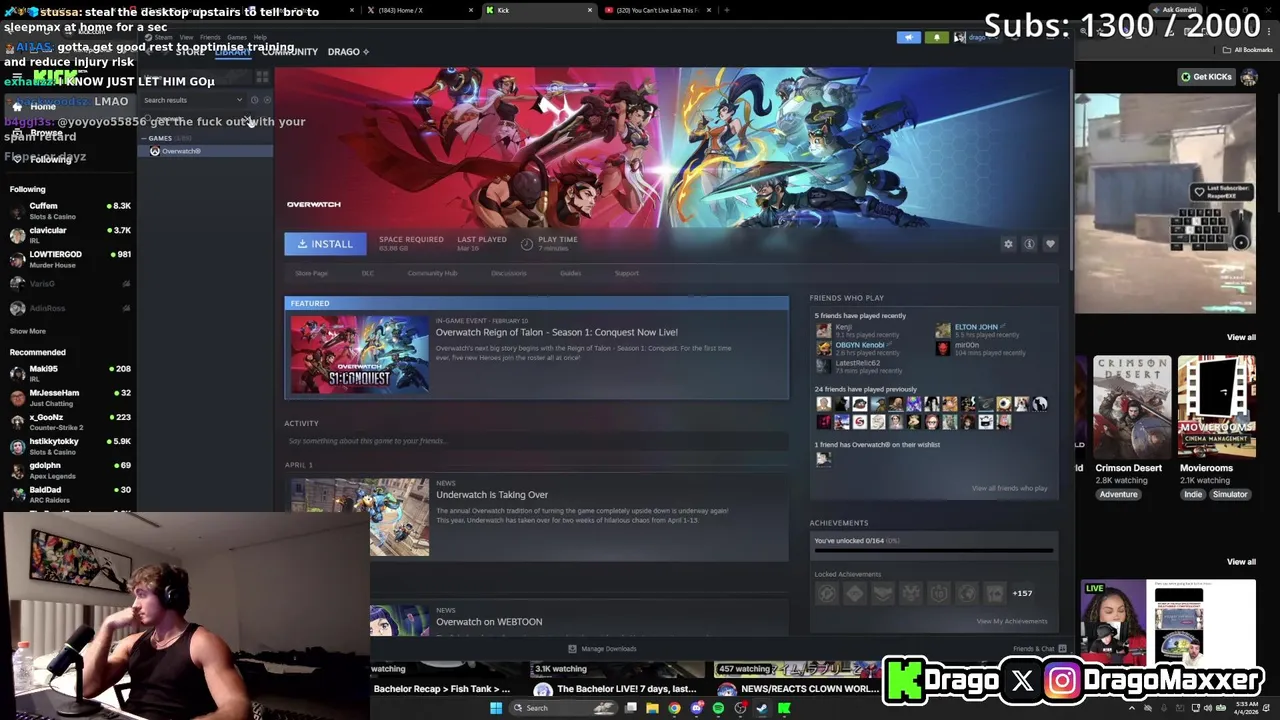Open View My Achievements link
Screen dimensions: 1280x720
1012,621
